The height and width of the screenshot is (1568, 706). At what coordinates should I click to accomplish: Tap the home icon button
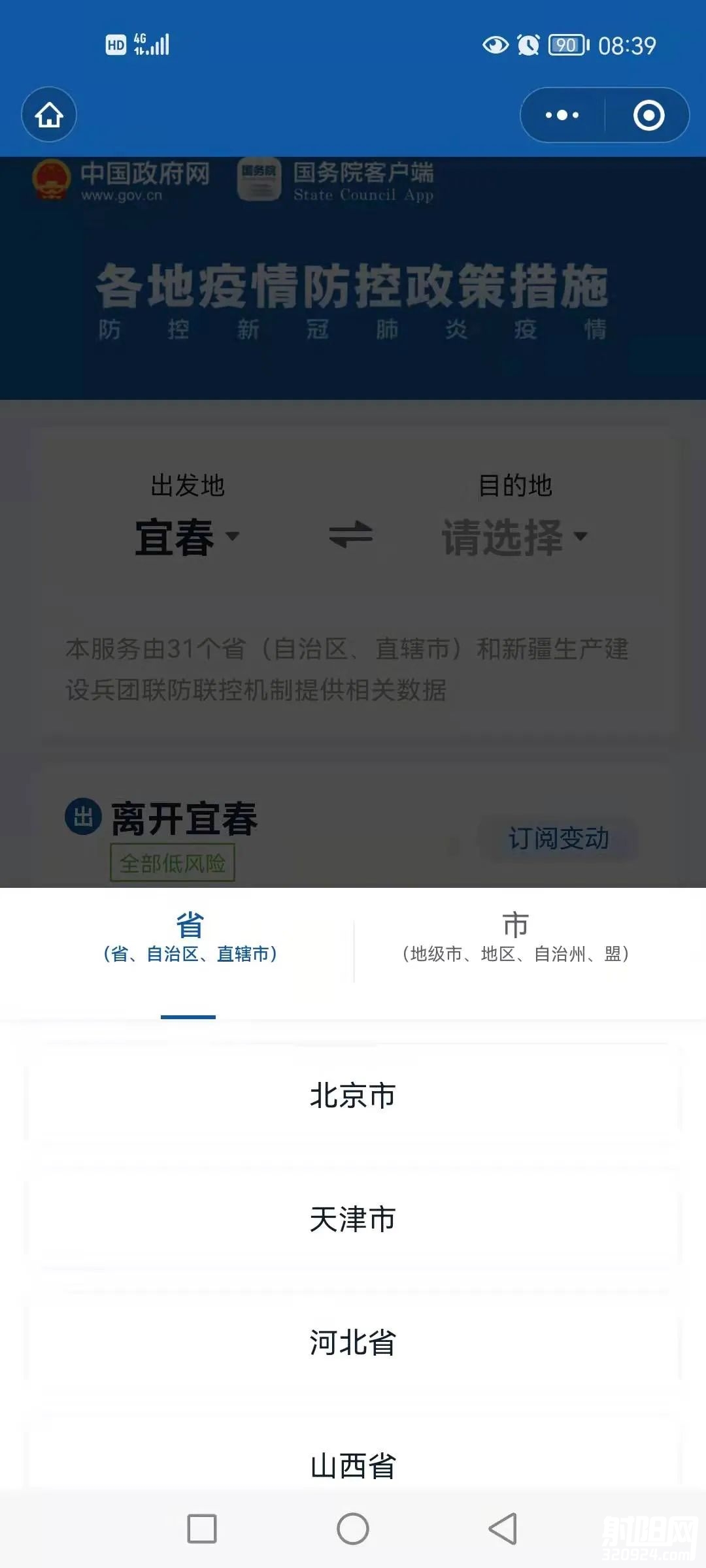click(x=49, y=115)
